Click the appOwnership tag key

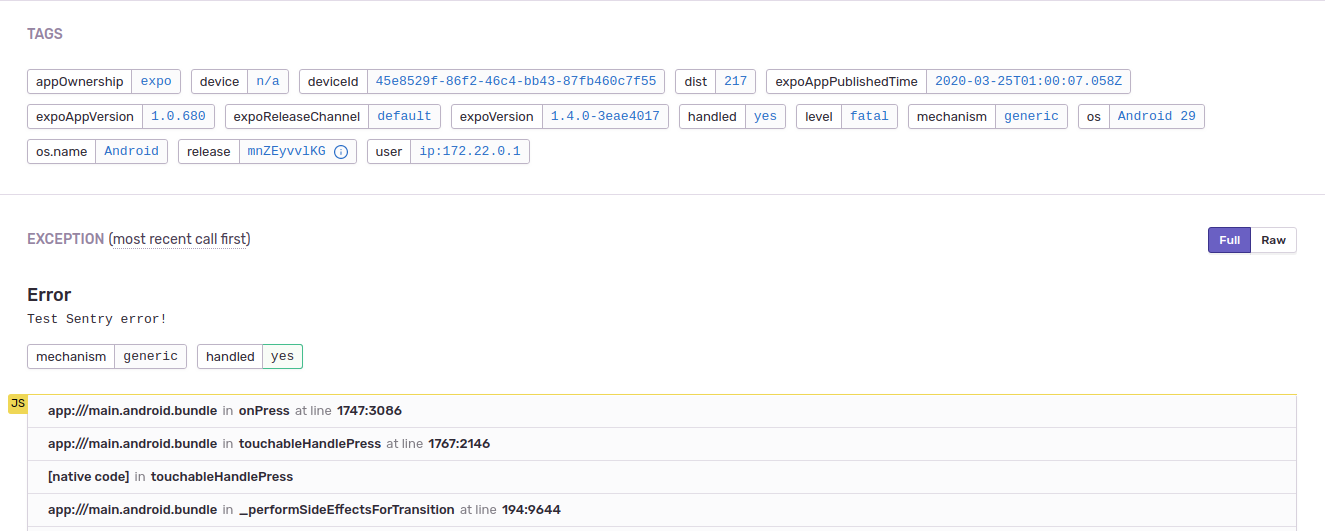click(80, 82)
